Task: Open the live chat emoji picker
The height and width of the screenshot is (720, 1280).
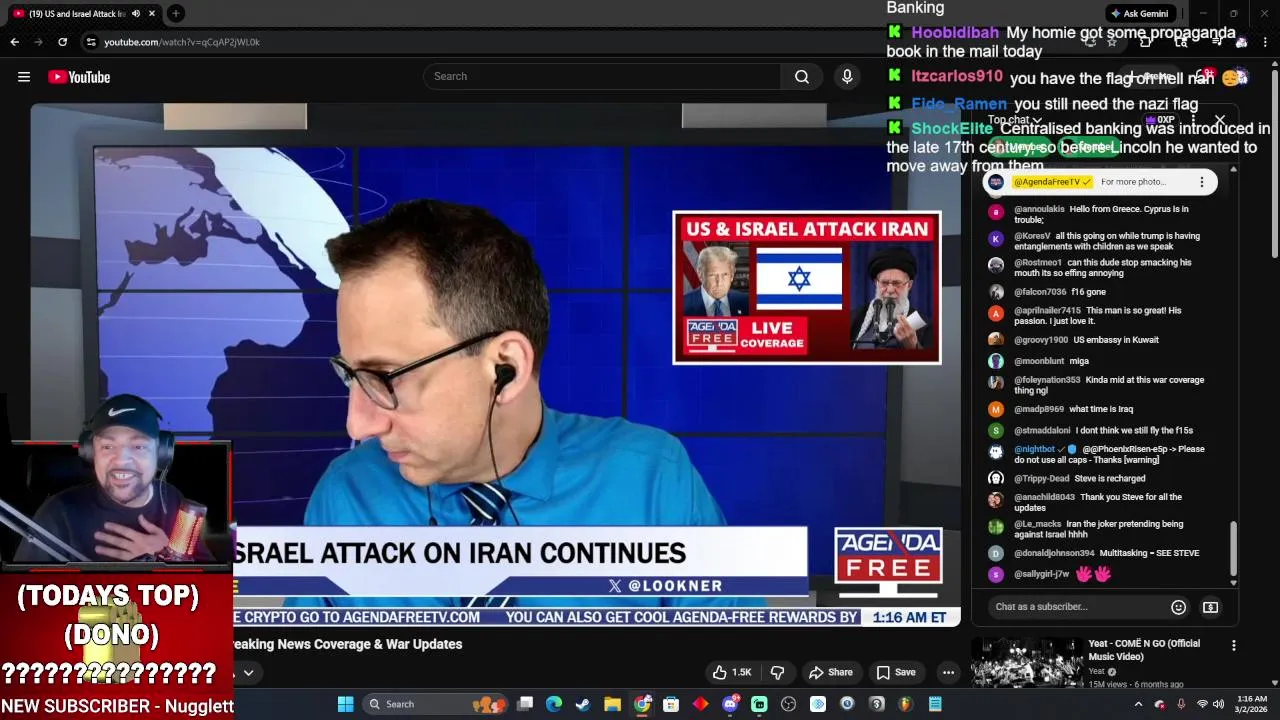Action: point(1178,607)
